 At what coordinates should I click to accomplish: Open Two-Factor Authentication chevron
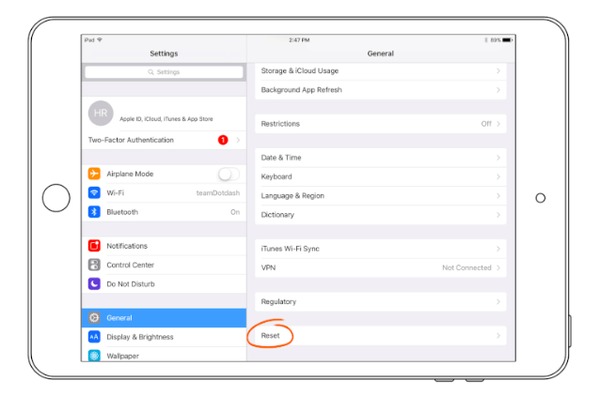(238, 140)
